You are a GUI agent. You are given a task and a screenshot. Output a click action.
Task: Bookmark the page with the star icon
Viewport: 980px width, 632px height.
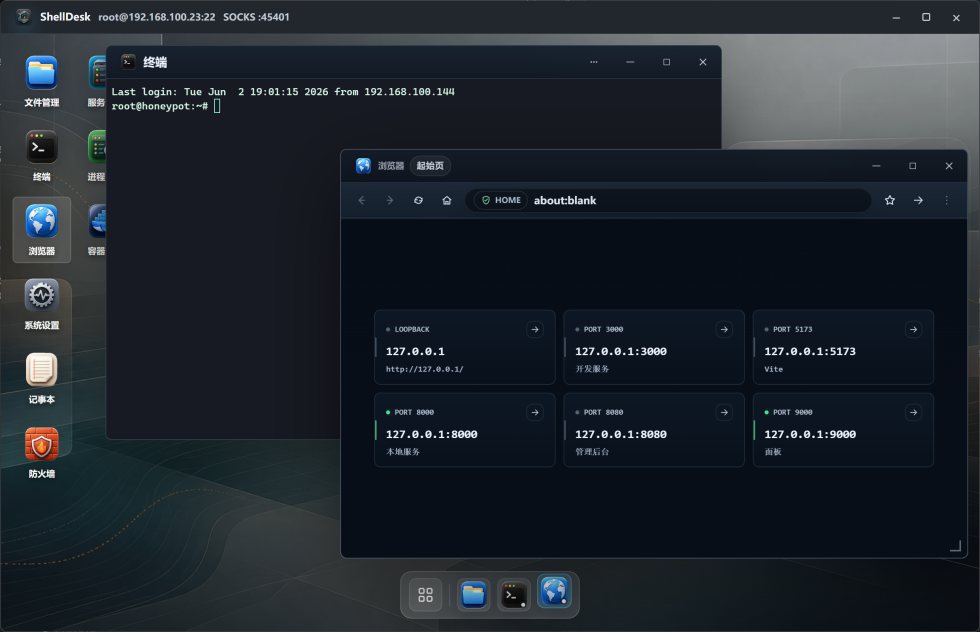[890, 200]
